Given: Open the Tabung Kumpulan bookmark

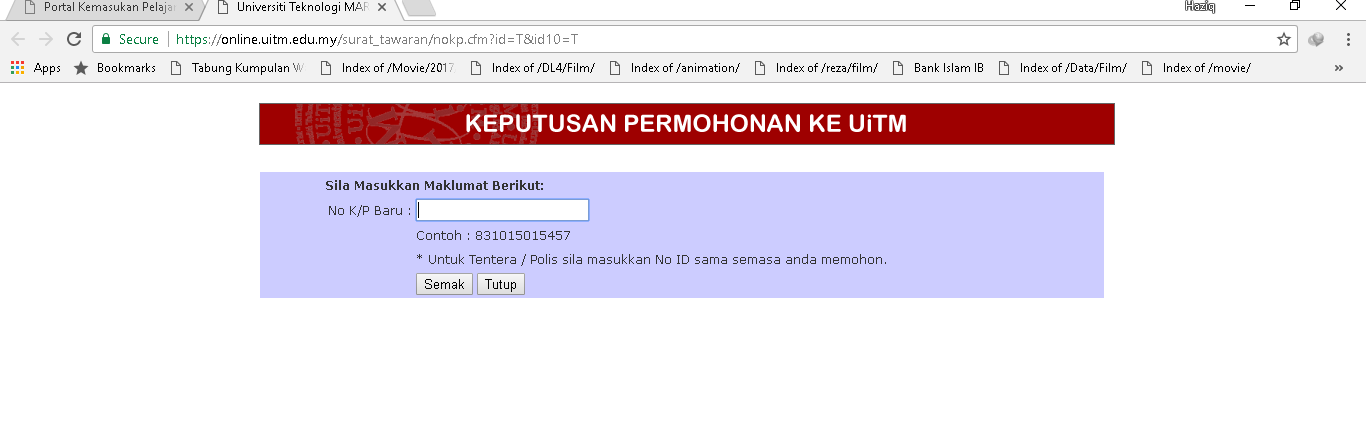Looking at the screenshot, I should (237, 68).
